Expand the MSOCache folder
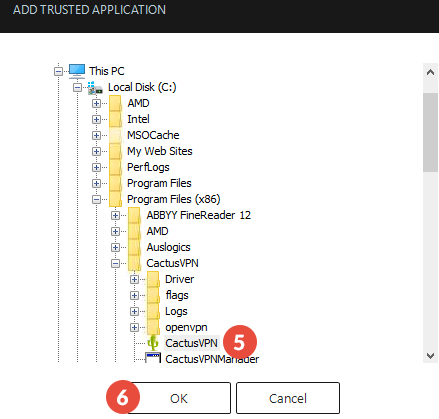The height and width of the screenshot is (419, 439). click(x=96, y=135)
